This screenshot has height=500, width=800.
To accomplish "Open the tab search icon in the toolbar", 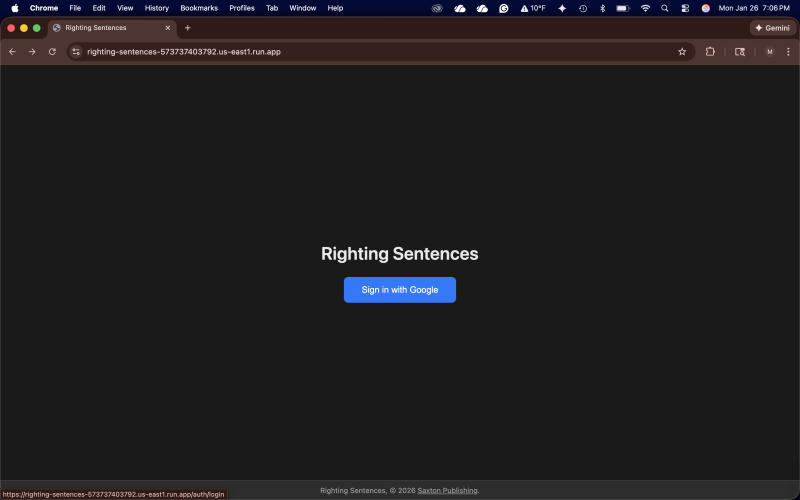I will click(x=740, y=52).
